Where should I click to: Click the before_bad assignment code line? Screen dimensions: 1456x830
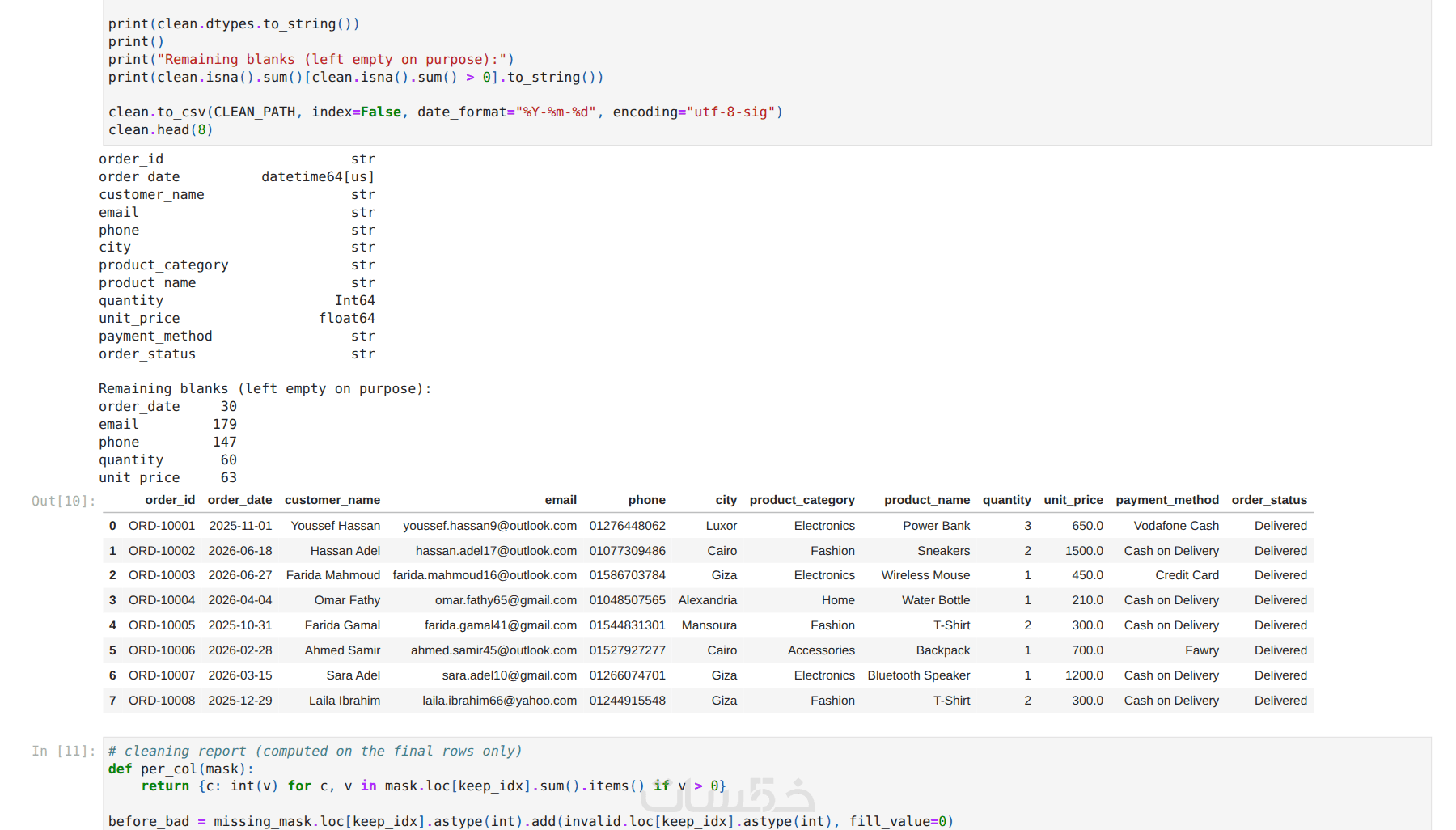[531, 821]
